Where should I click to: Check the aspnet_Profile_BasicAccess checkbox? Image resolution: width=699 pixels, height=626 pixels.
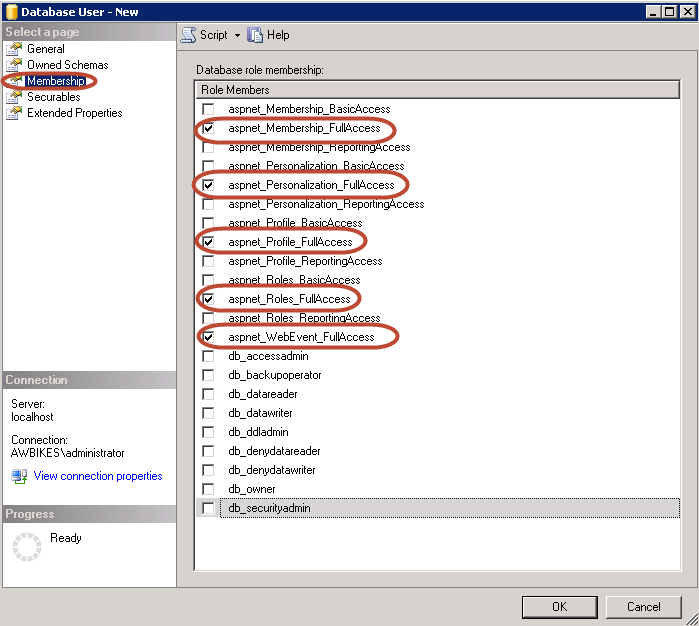pos(208,223)
